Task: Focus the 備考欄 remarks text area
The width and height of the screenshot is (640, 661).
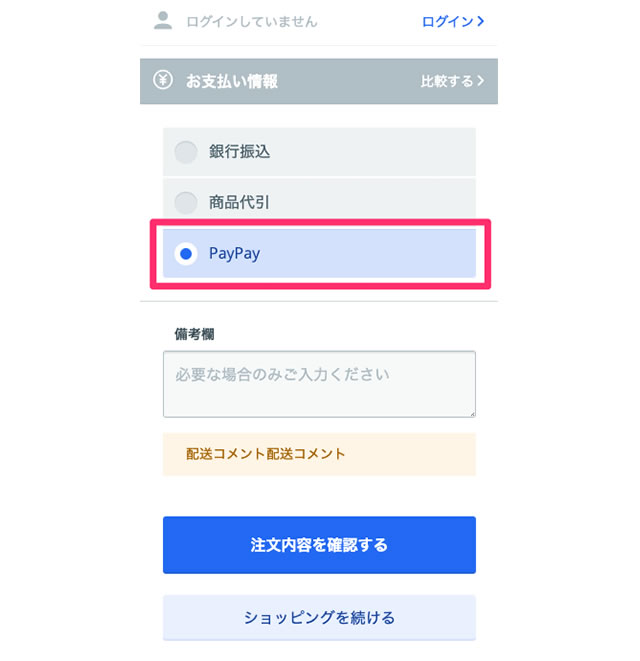Action: [319, 384]
